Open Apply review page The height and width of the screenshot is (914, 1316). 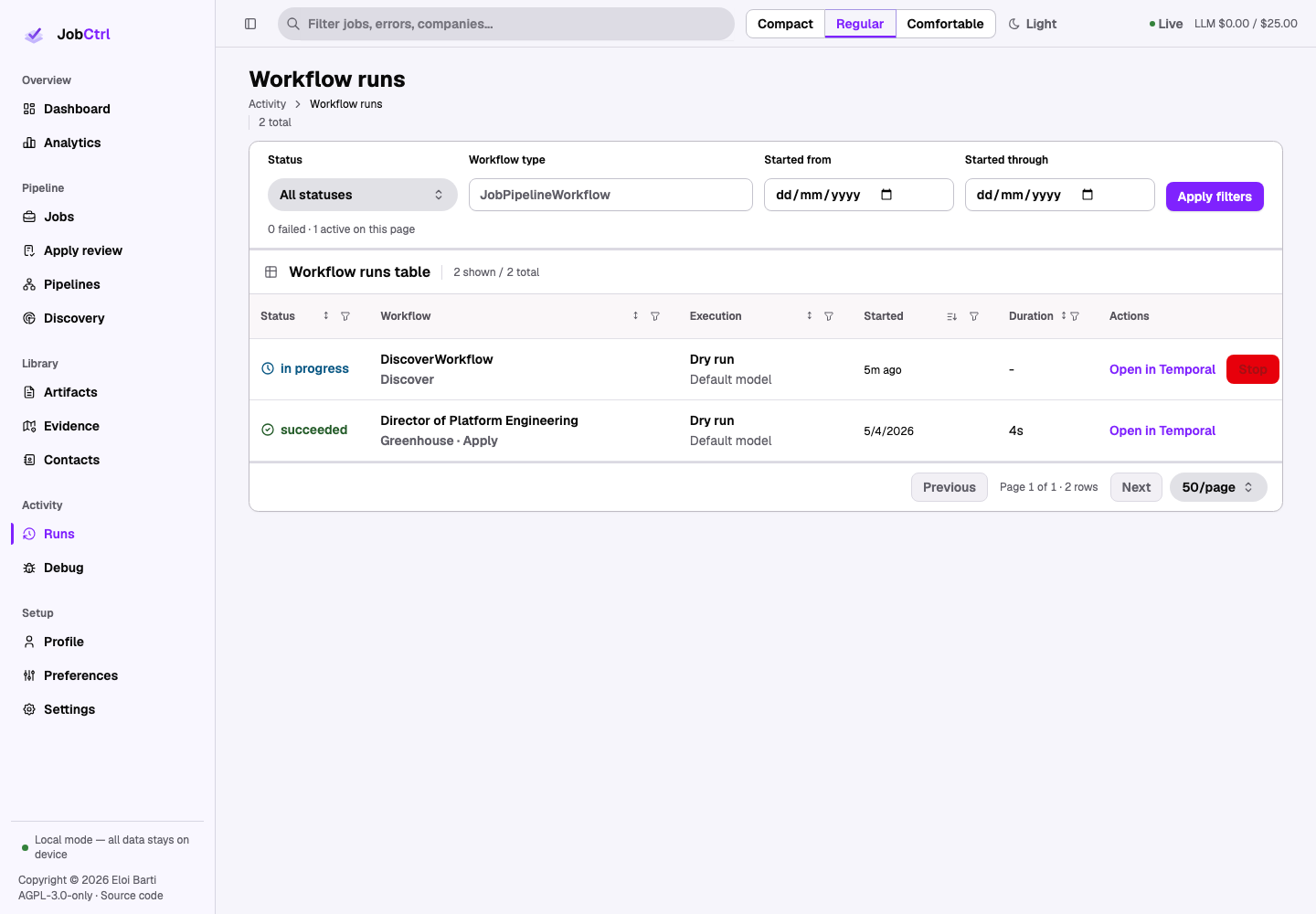(108, 250)
